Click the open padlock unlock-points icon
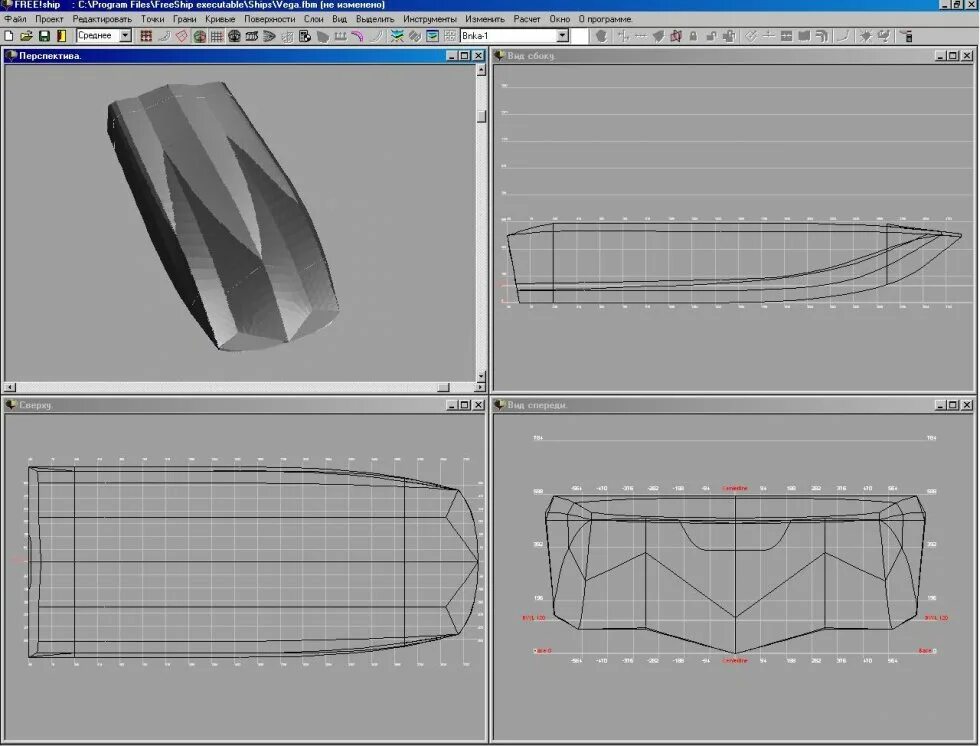Screen dimensions: 980x746 [x=711, y=36]
